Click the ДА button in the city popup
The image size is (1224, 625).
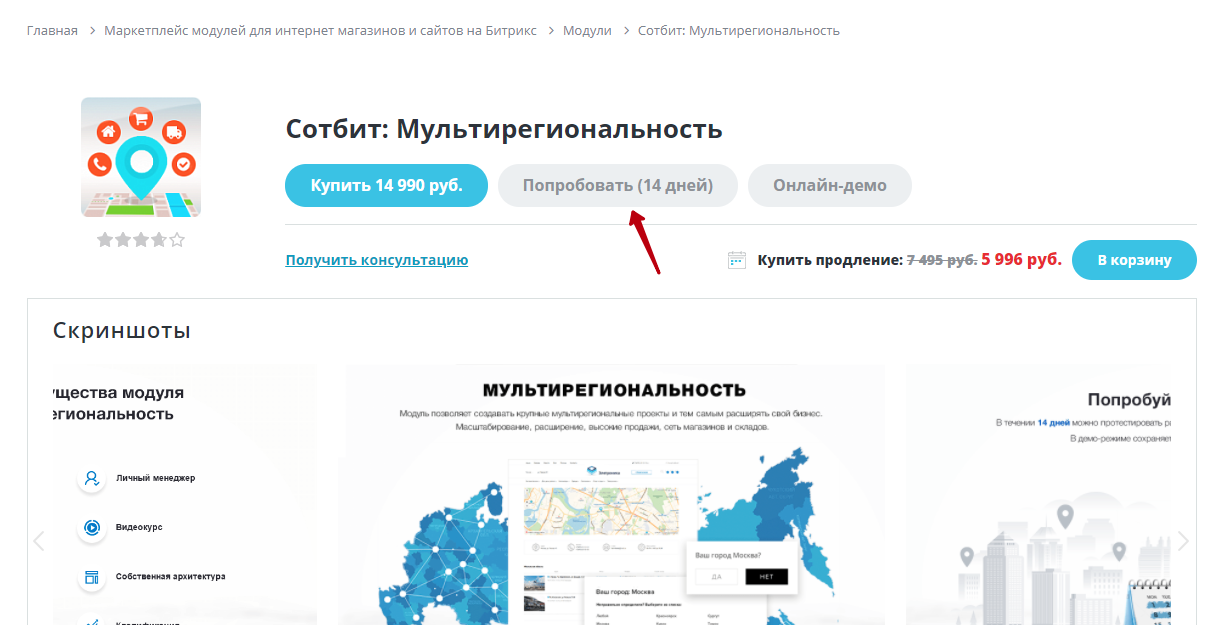pyautogui.click(x=716, y=577)
